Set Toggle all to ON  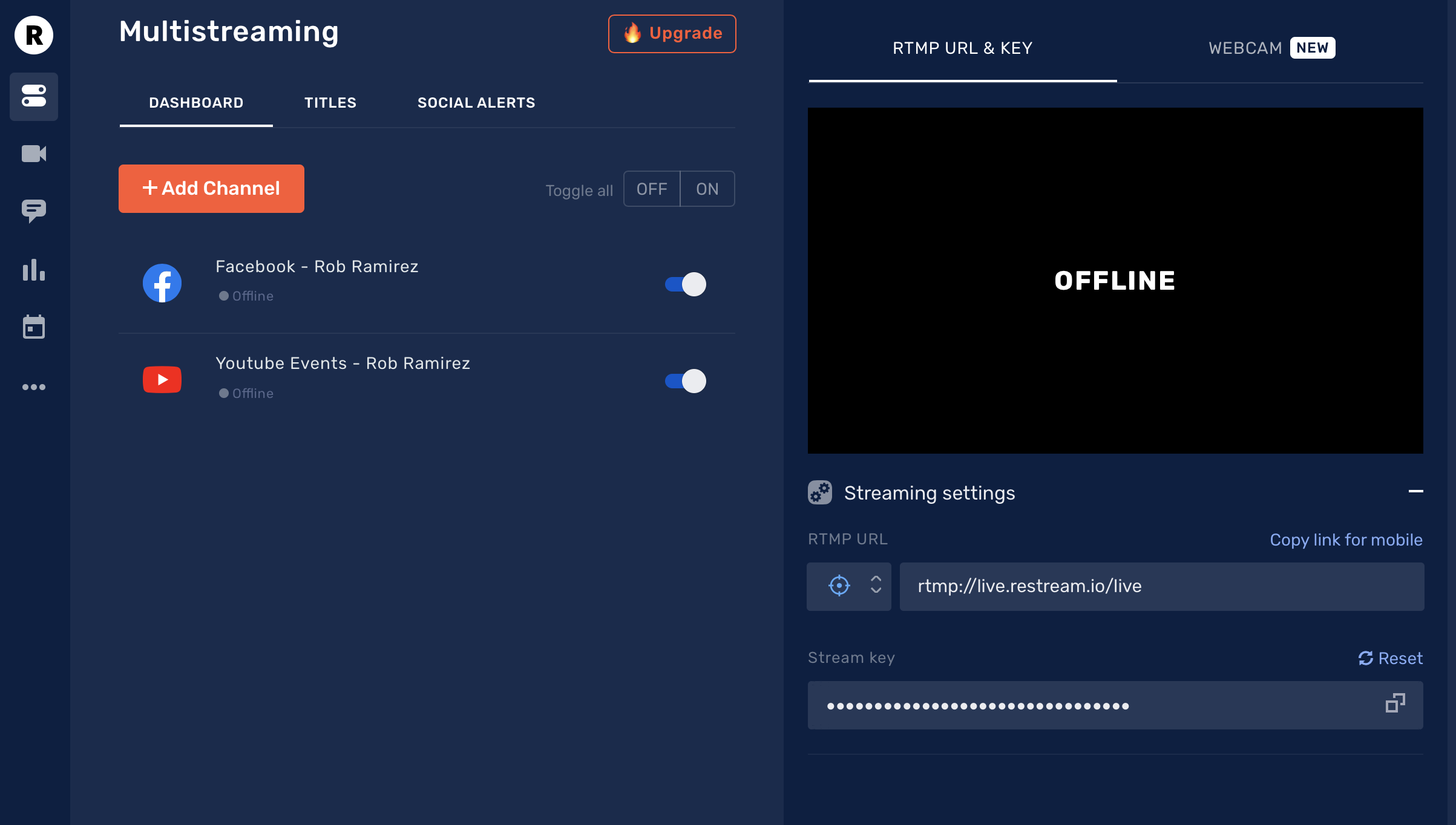tap(707, 189)
